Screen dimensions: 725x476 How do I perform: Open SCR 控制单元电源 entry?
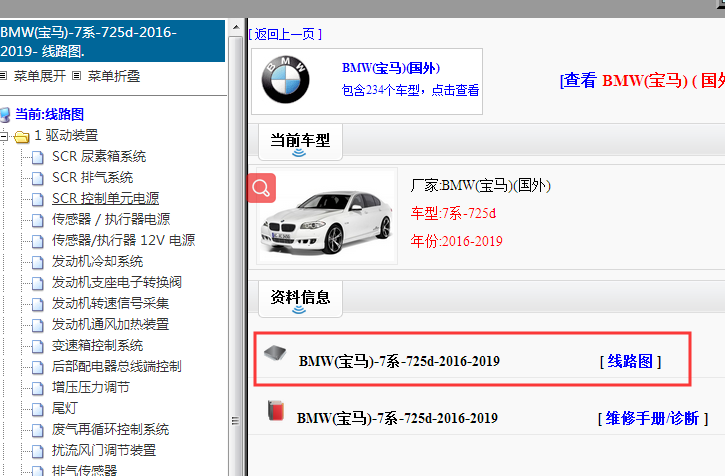point(105,198)
